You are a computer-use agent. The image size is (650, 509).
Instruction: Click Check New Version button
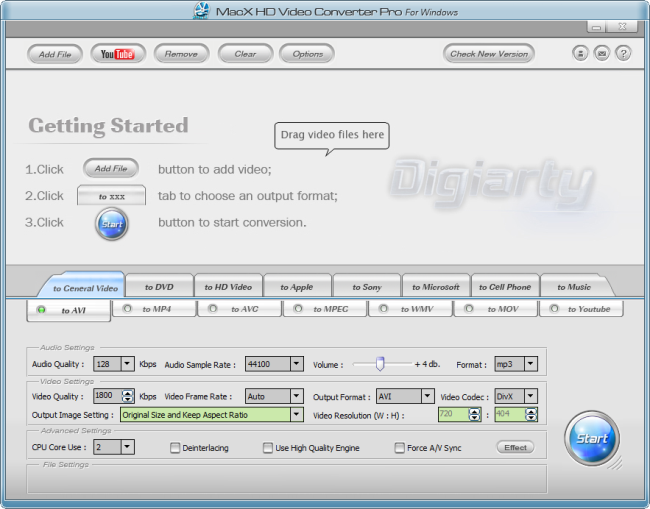point(489,54)
